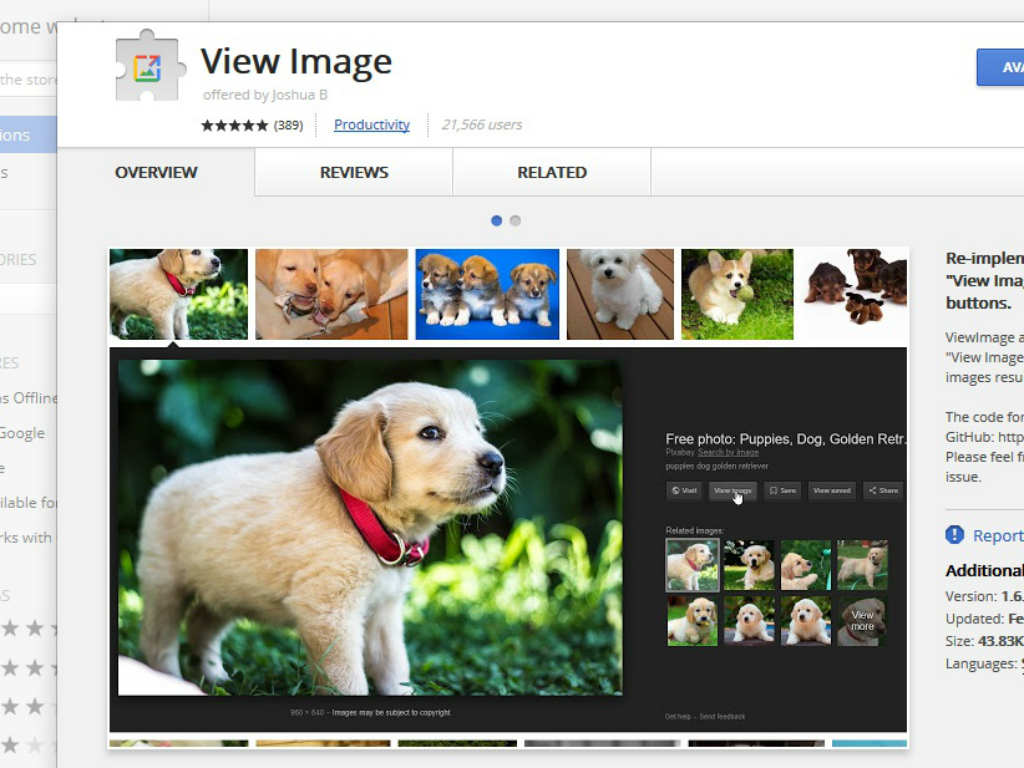The height and width of the screenshot is (768, 1024).
Task: Open the Overview tab
Action: coord(156,172)
